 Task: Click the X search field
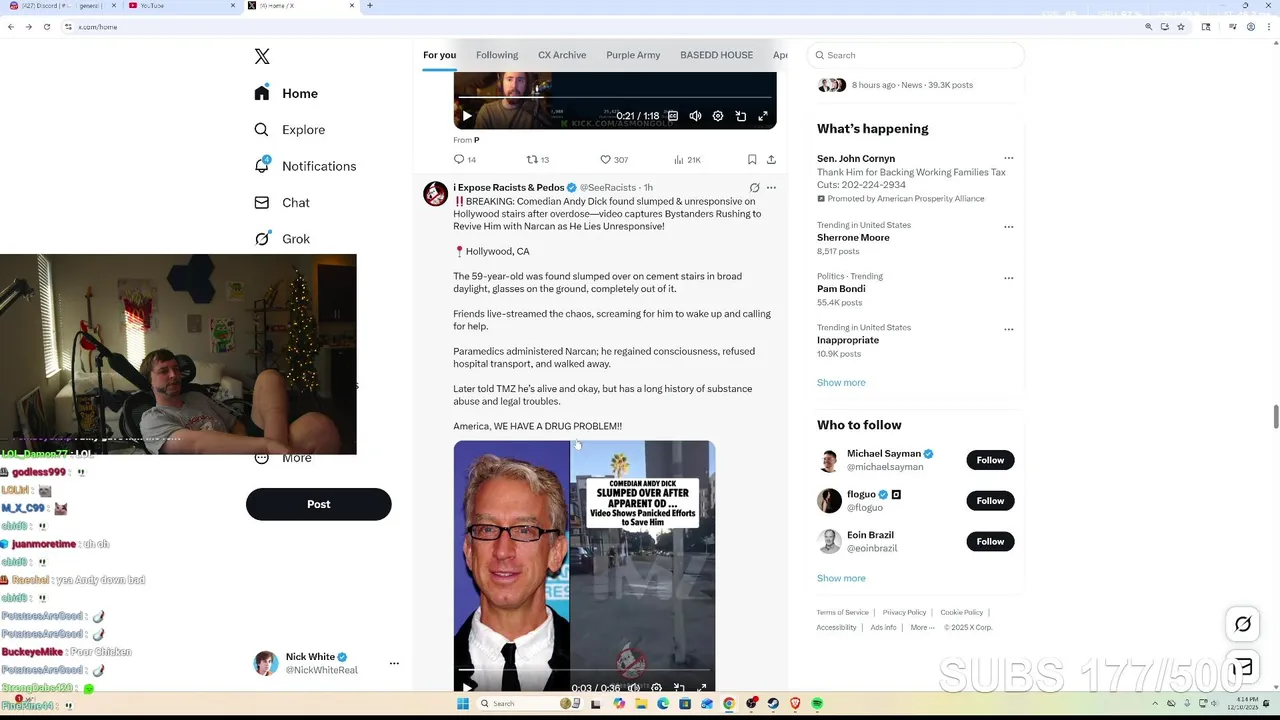point(916,55)
